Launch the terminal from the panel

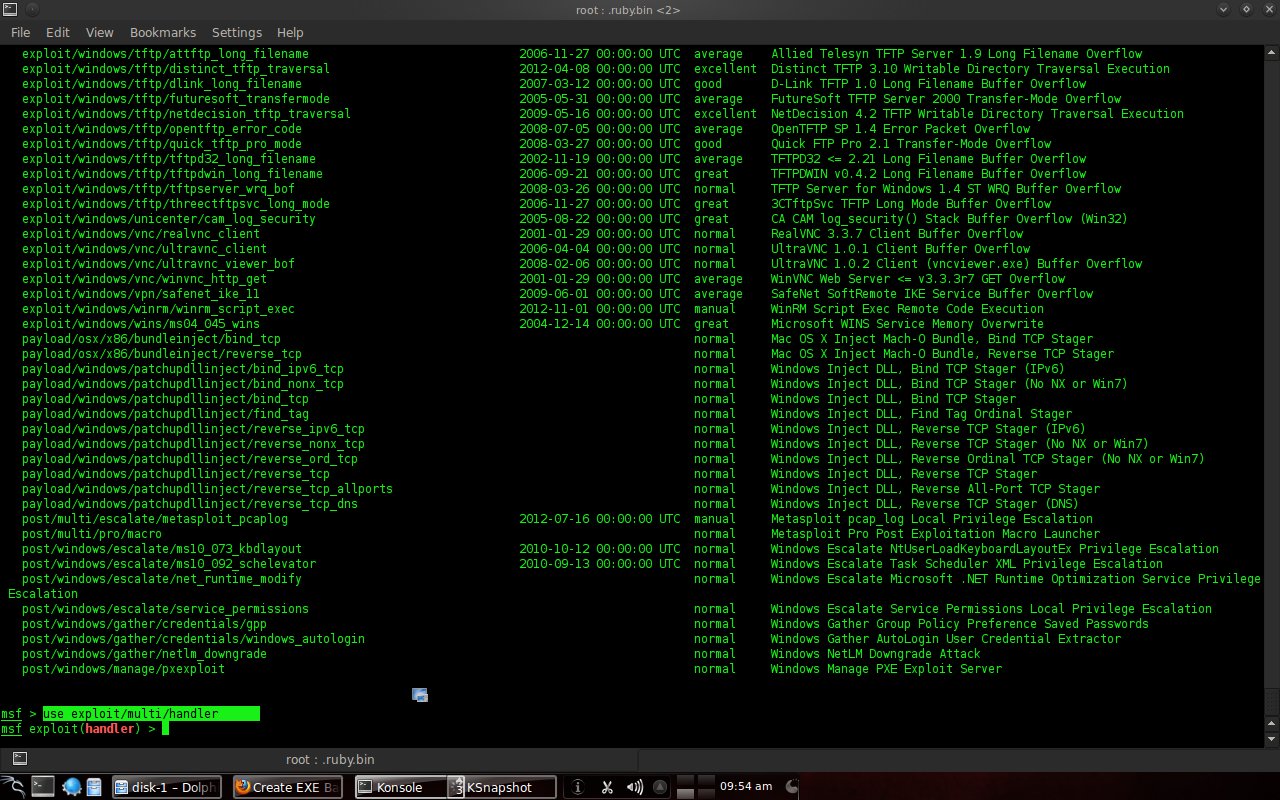pos(43,786)
